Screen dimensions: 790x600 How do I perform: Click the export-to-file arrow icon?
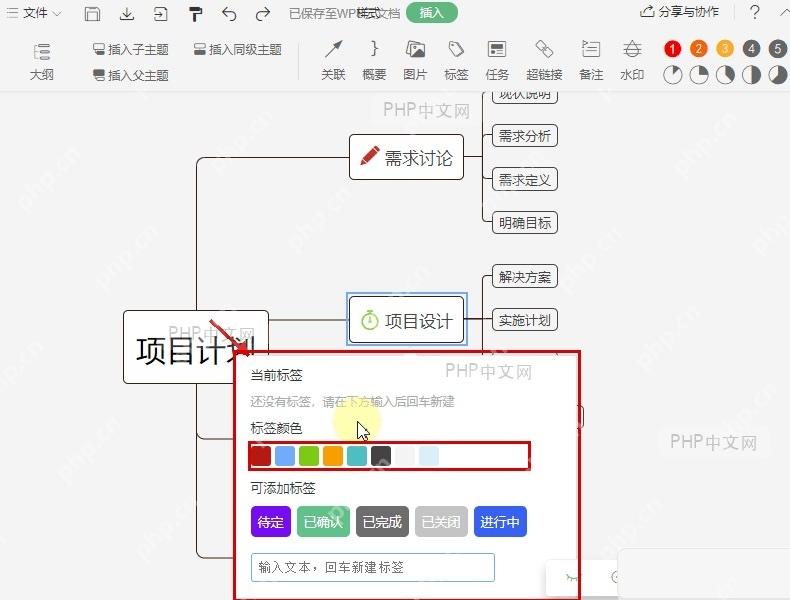coord(161,14)
